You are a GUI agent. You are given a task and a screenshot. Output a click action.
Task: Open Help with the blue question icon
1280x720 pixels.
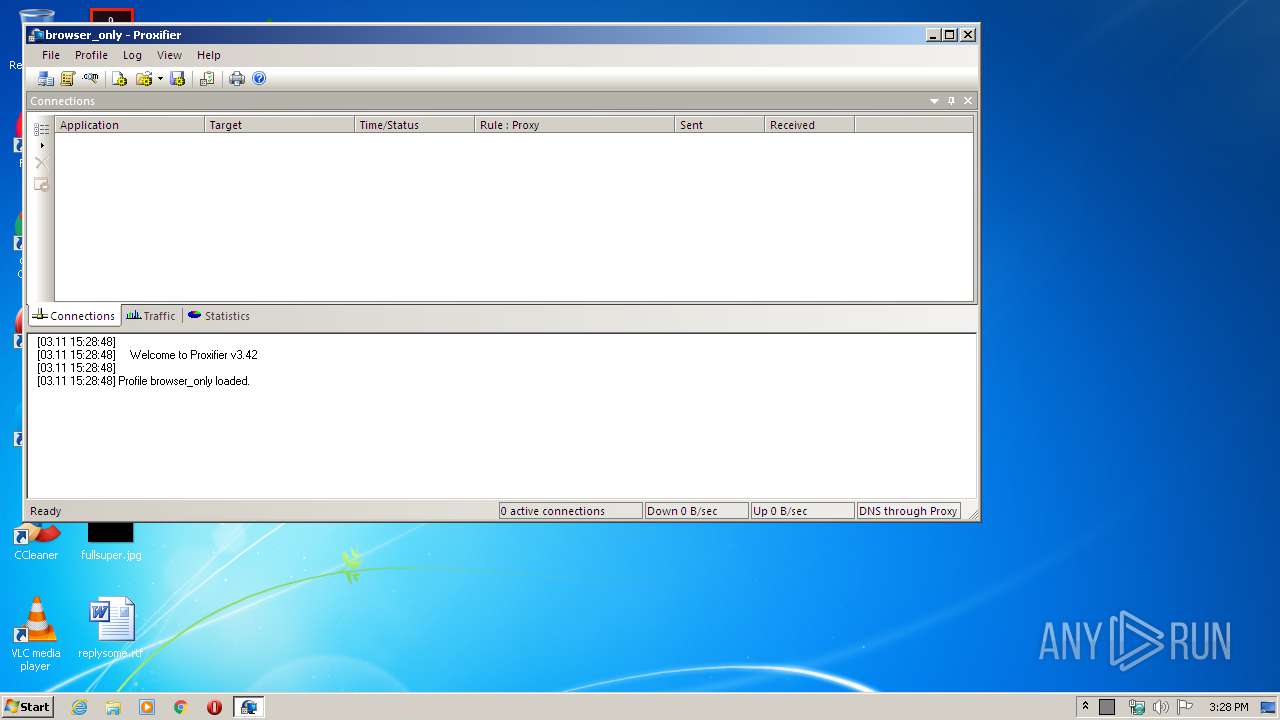[260, 79]
